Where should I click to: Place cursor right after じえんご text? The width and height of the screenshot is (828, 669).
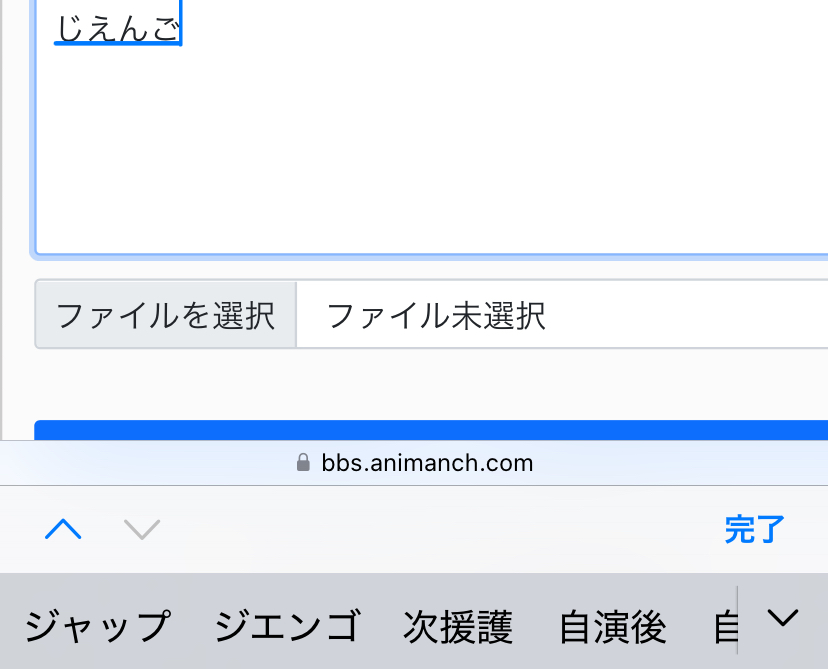[x=182, y=27]
